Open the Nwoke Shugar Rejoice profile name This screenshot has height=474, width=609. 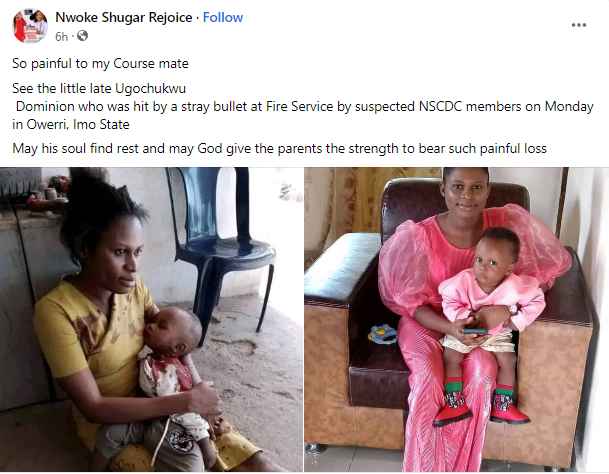[x=124, y=17]
